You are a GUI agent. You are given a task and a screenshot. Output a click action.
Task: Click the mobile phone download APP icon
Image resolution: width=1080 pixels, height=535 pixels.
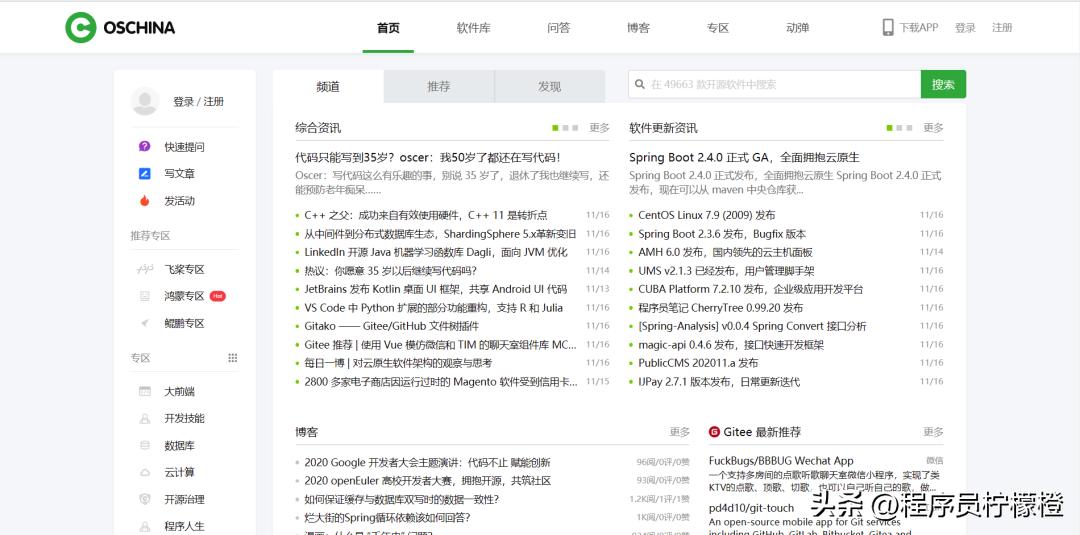click(888, 28)
